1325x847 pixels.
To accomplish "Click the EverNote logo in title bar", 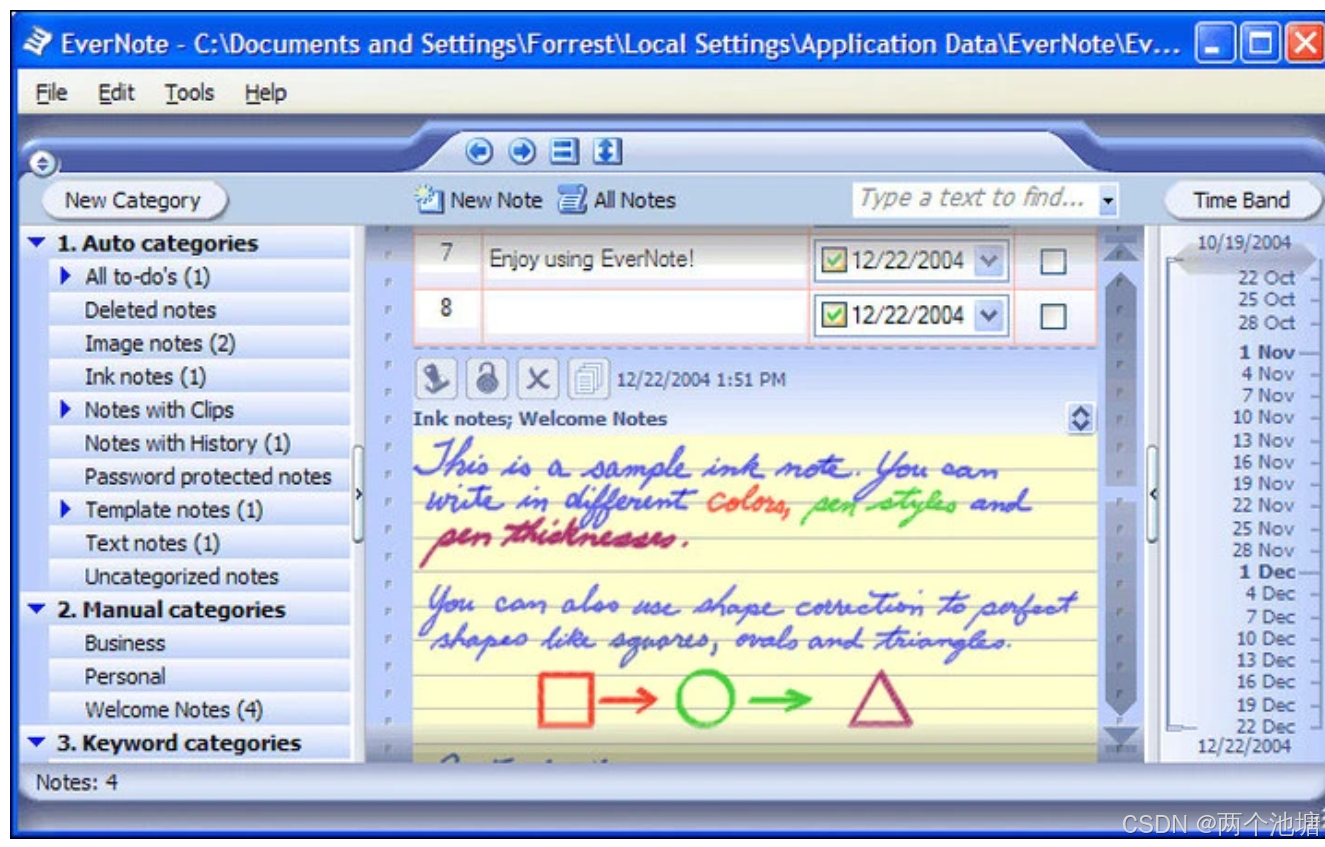I will tap(37, 42).
